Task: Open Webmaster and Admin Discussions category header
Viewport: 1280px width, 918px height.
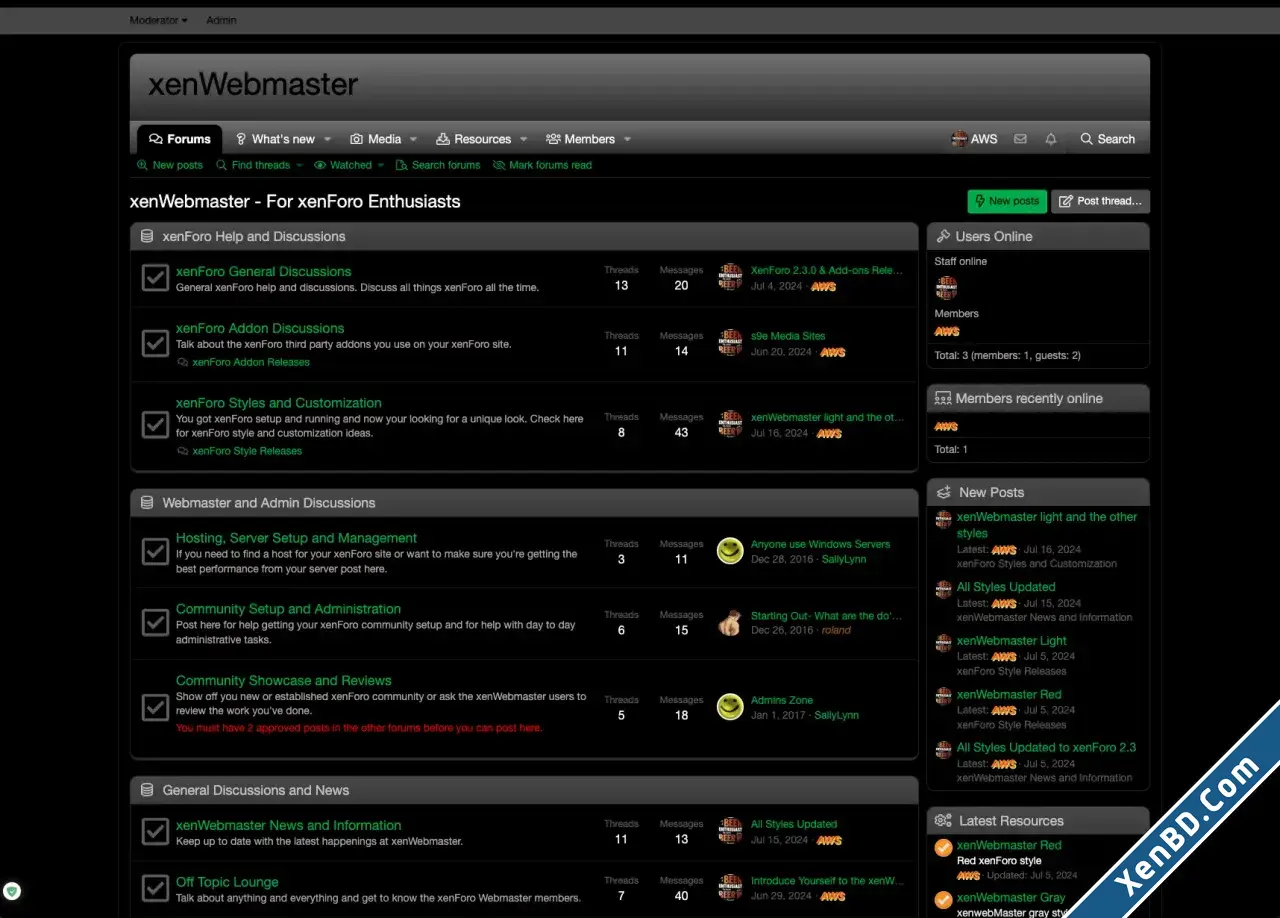Action: [269, 503]
